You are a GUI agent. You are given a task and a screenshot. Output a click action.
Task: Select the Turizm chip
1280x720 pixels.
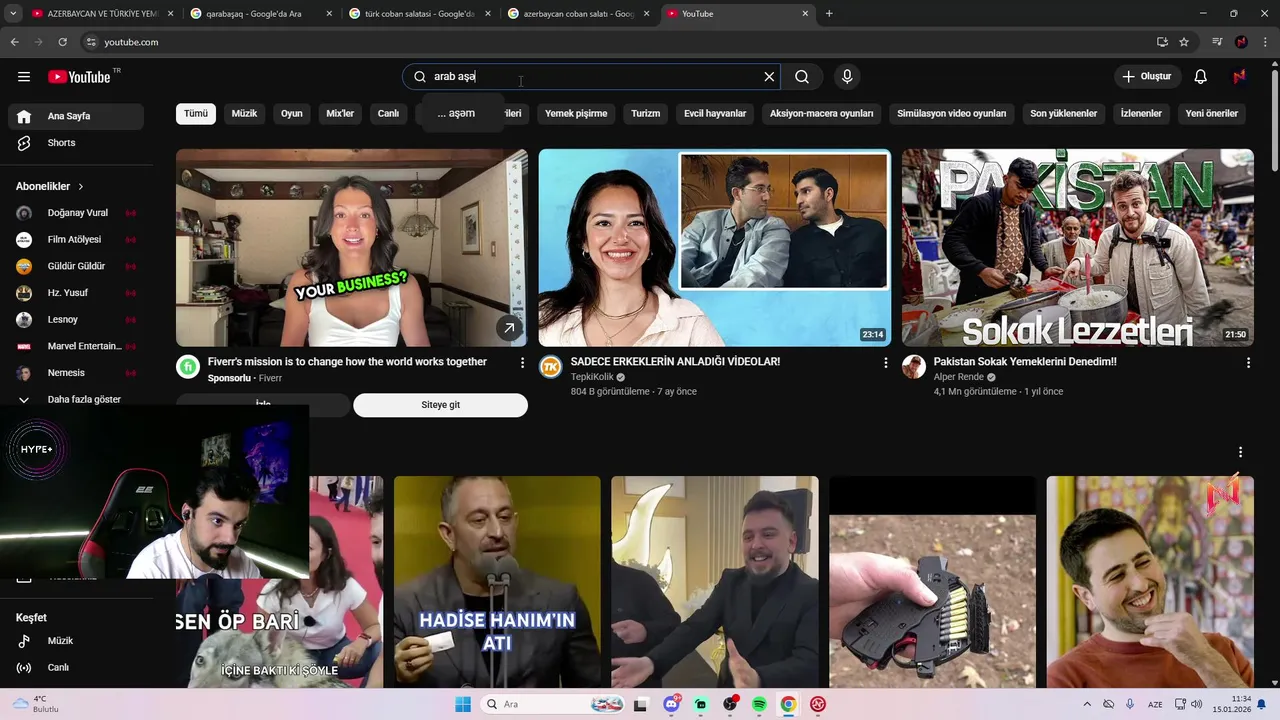click(x=646, y=114)
